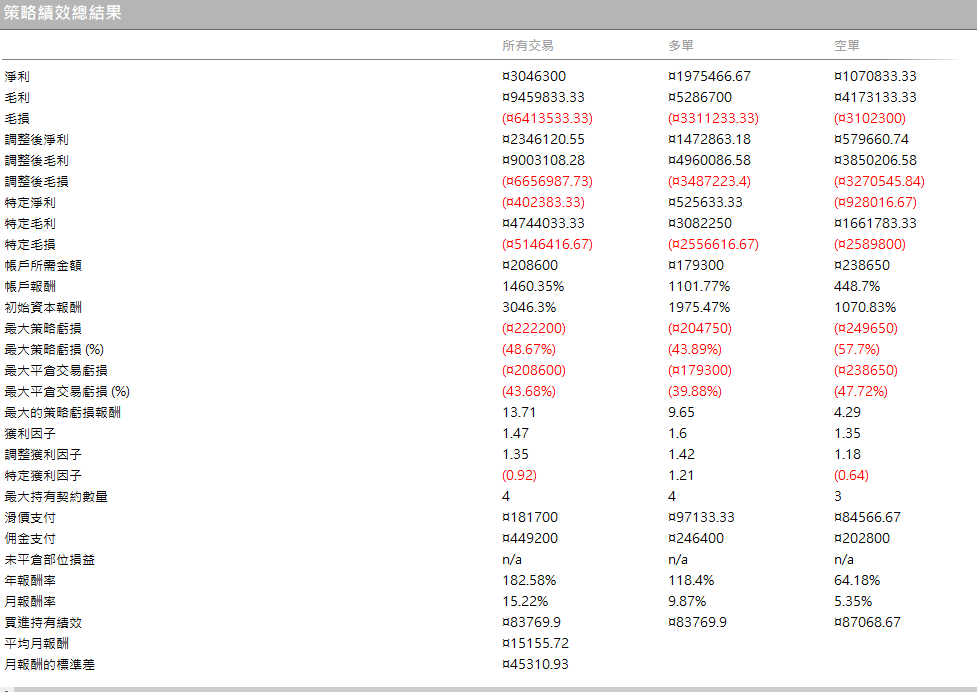Image resolution: width=977 pixels, height=692 pixels.
Task: Click net profit value ¤3046300
Action: [x=534, y=77]
